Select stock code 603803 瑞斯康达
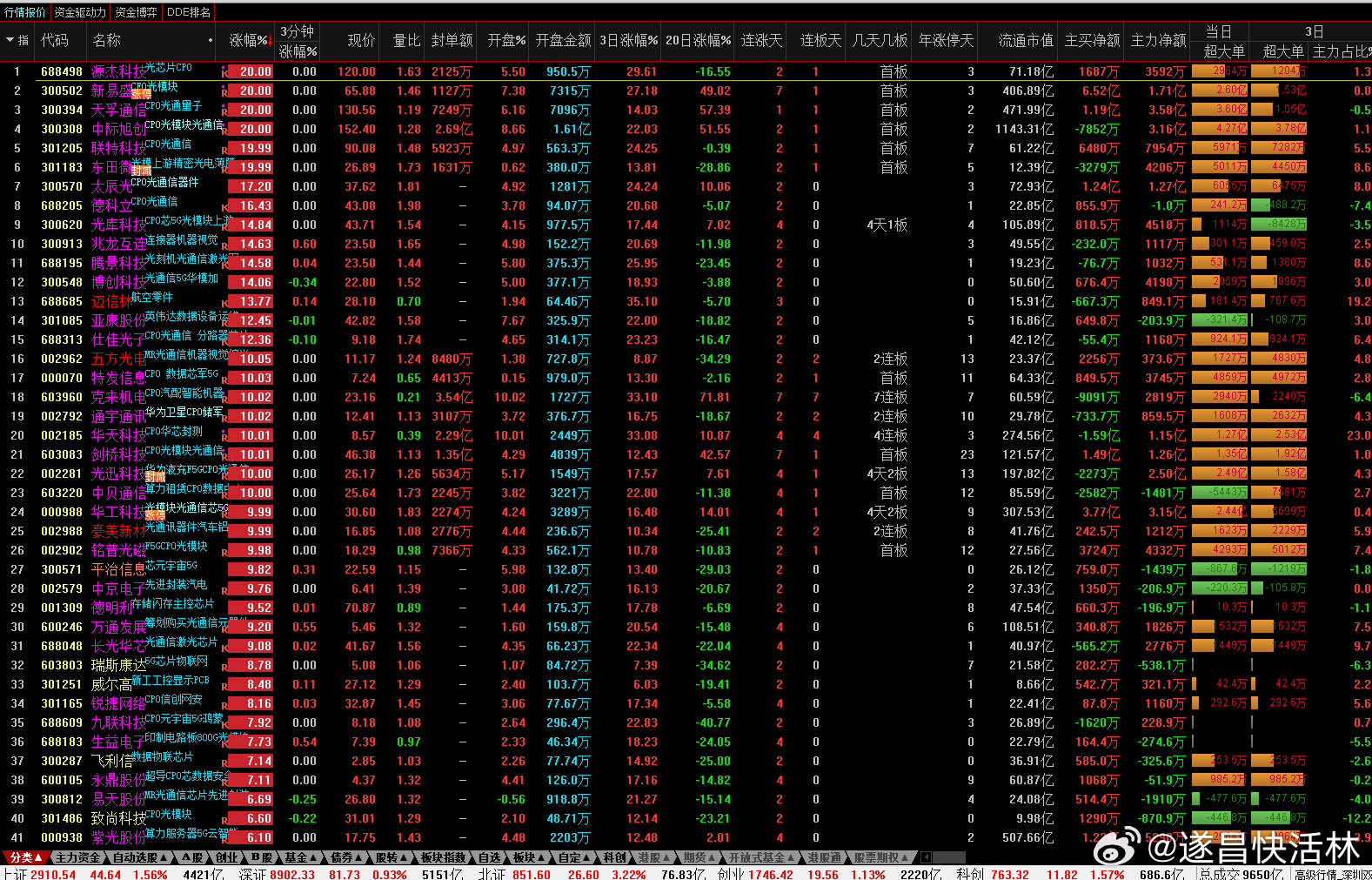Viewport: 1372px width, 880px height. pos(62,665)
